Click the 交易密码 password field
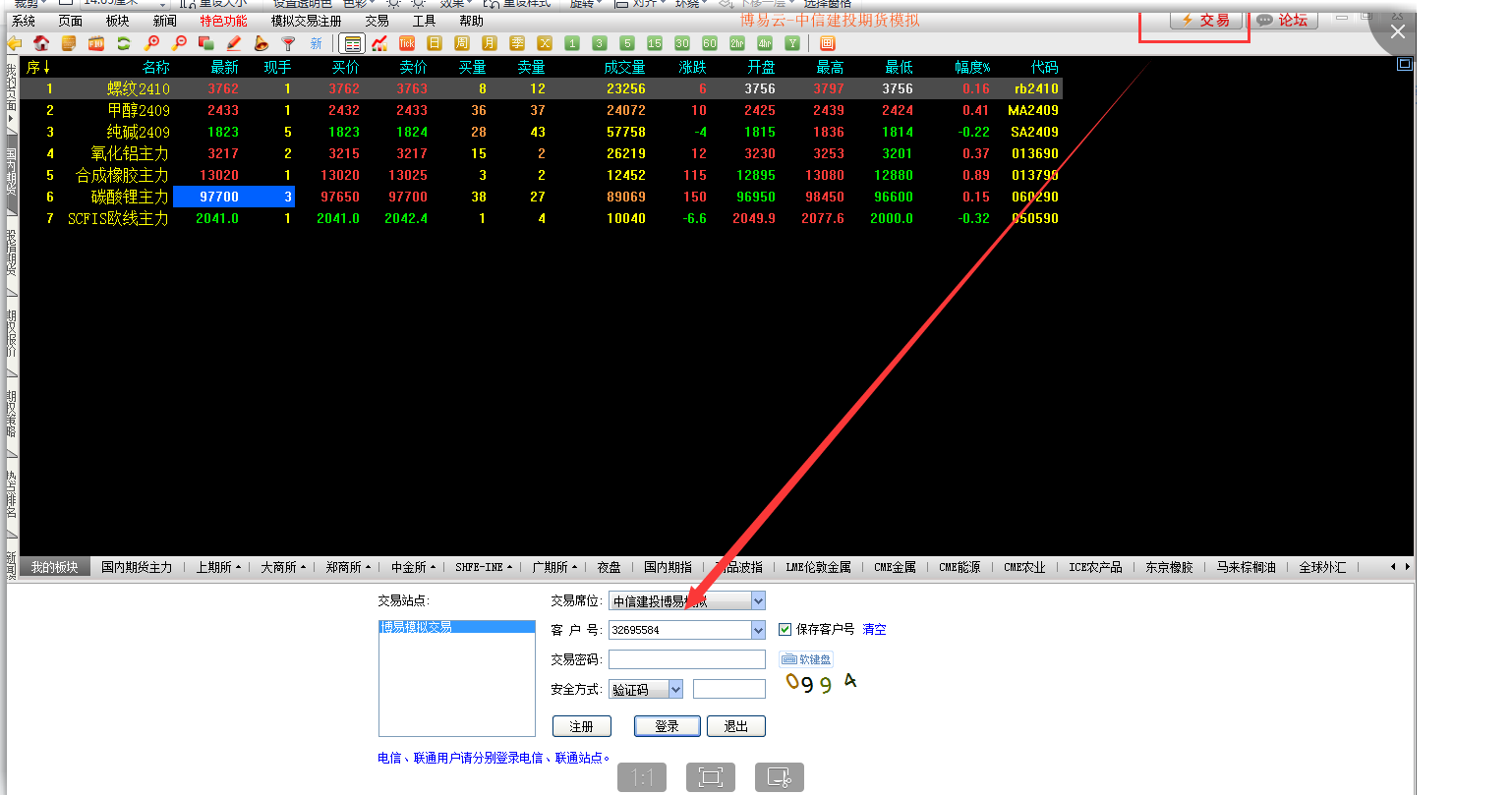The height and width of the screenshot is (795, 1512). pos(686,659)
